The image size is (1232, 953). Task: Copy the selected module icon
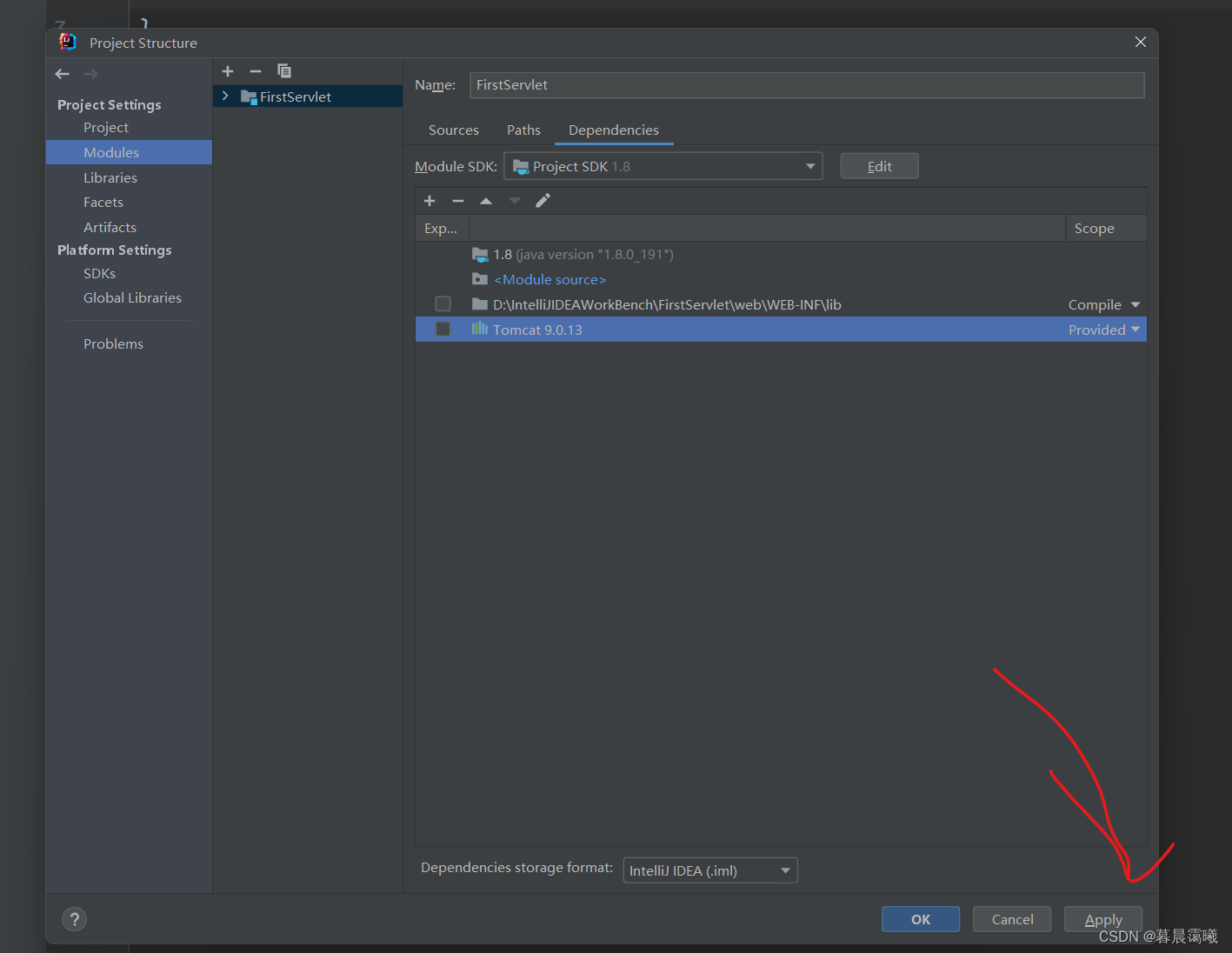284,71
